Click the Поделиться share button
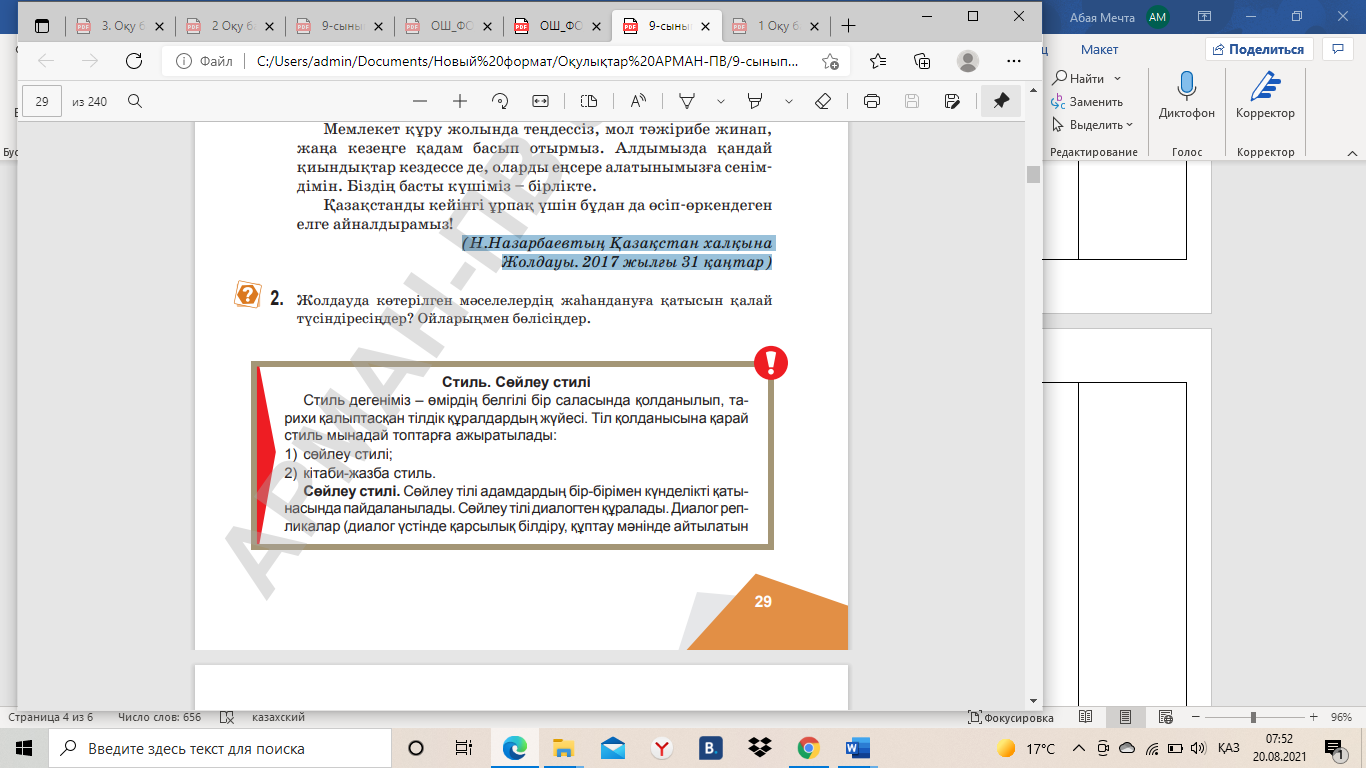The image size is (1366, 768). [1258, 49]
